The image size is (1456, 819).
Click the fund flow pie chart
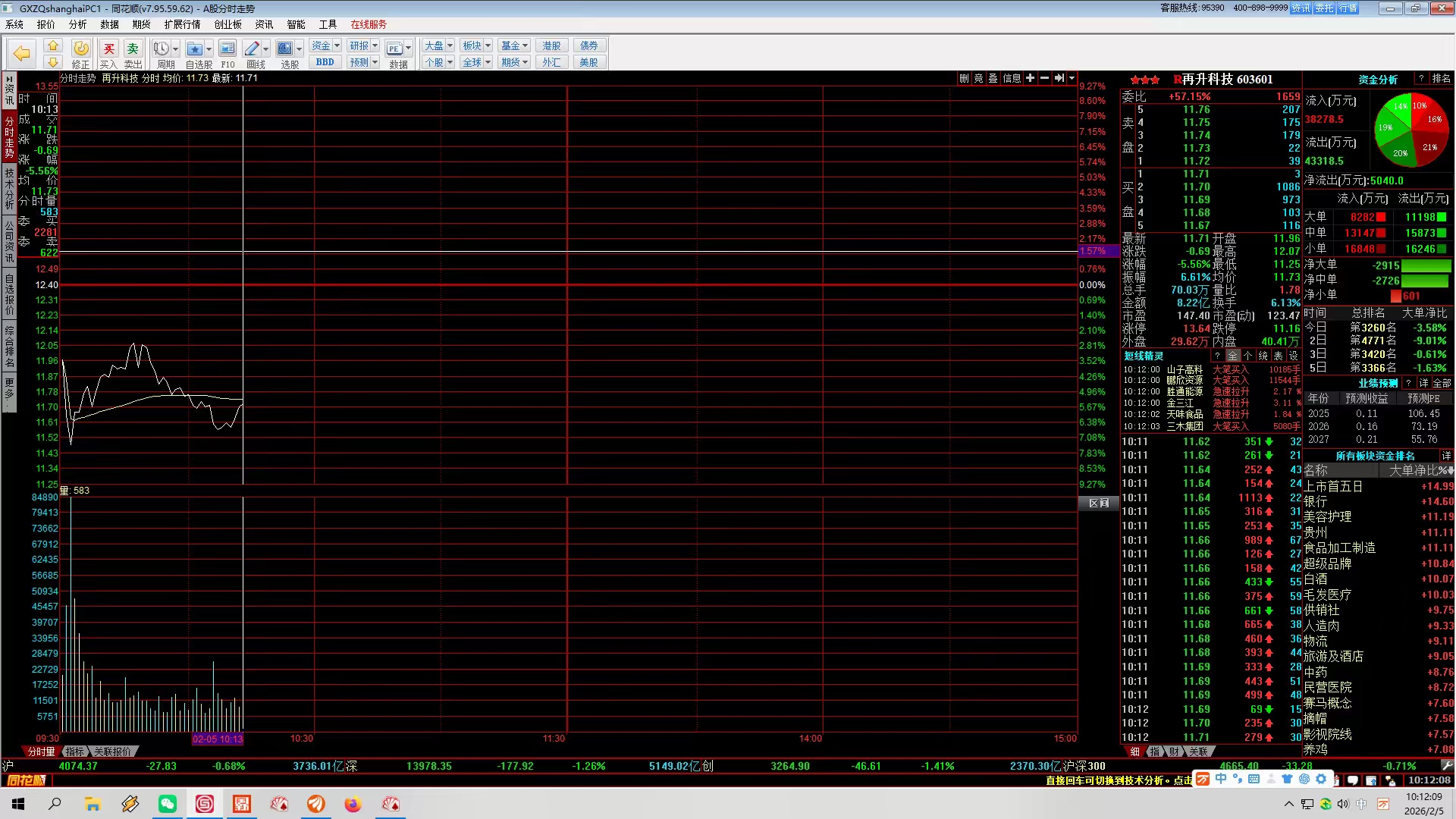[x=1411, y=131]
